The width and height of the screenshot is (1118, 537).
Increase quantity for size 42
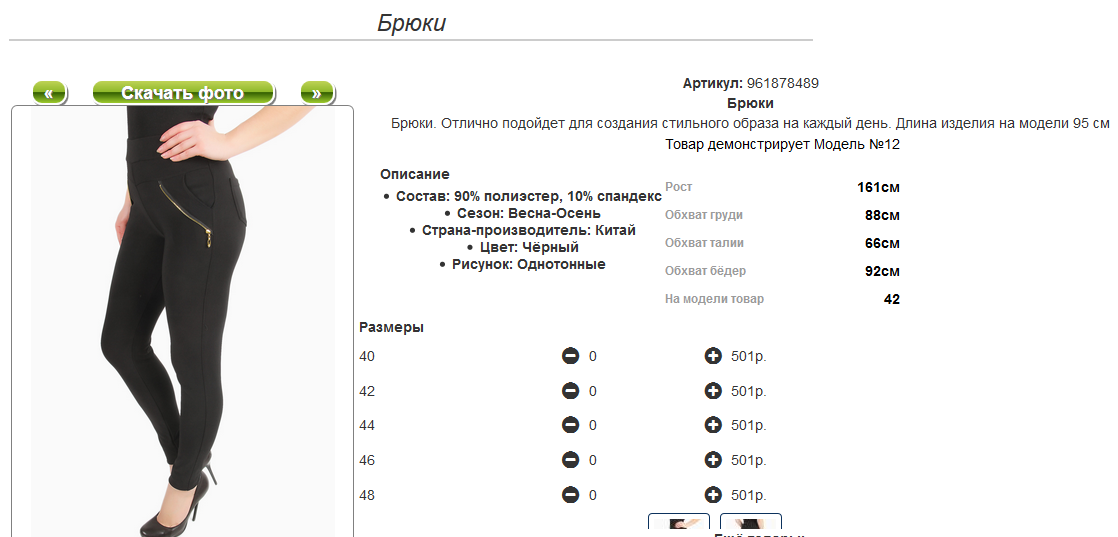click(x=713, y=391)
